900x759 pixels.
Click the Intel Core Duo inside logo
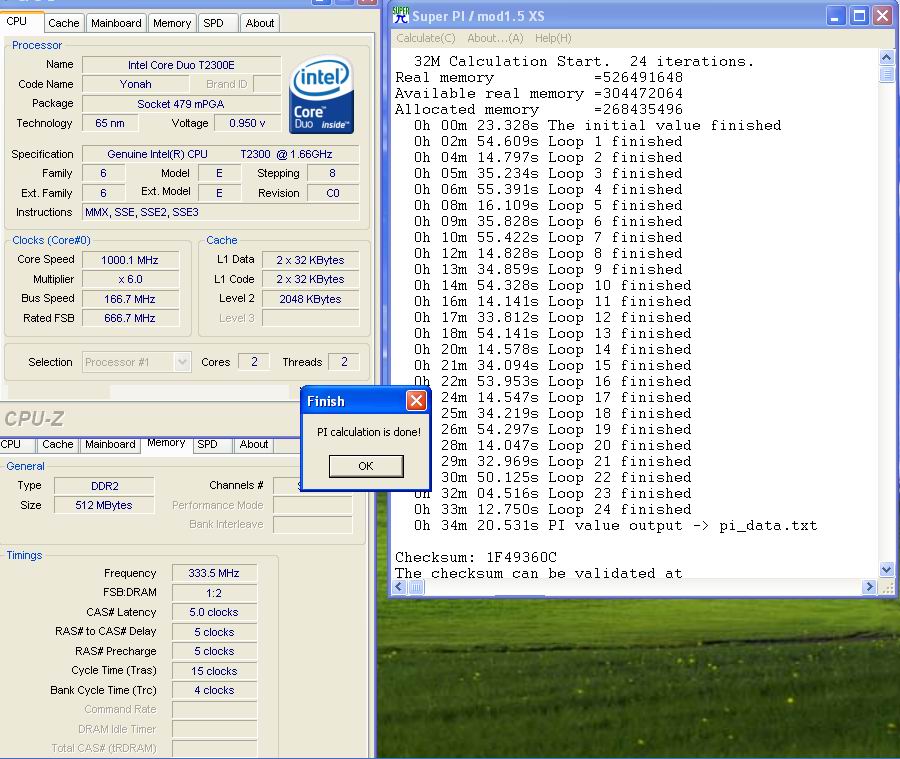click(x=321, y=94)
